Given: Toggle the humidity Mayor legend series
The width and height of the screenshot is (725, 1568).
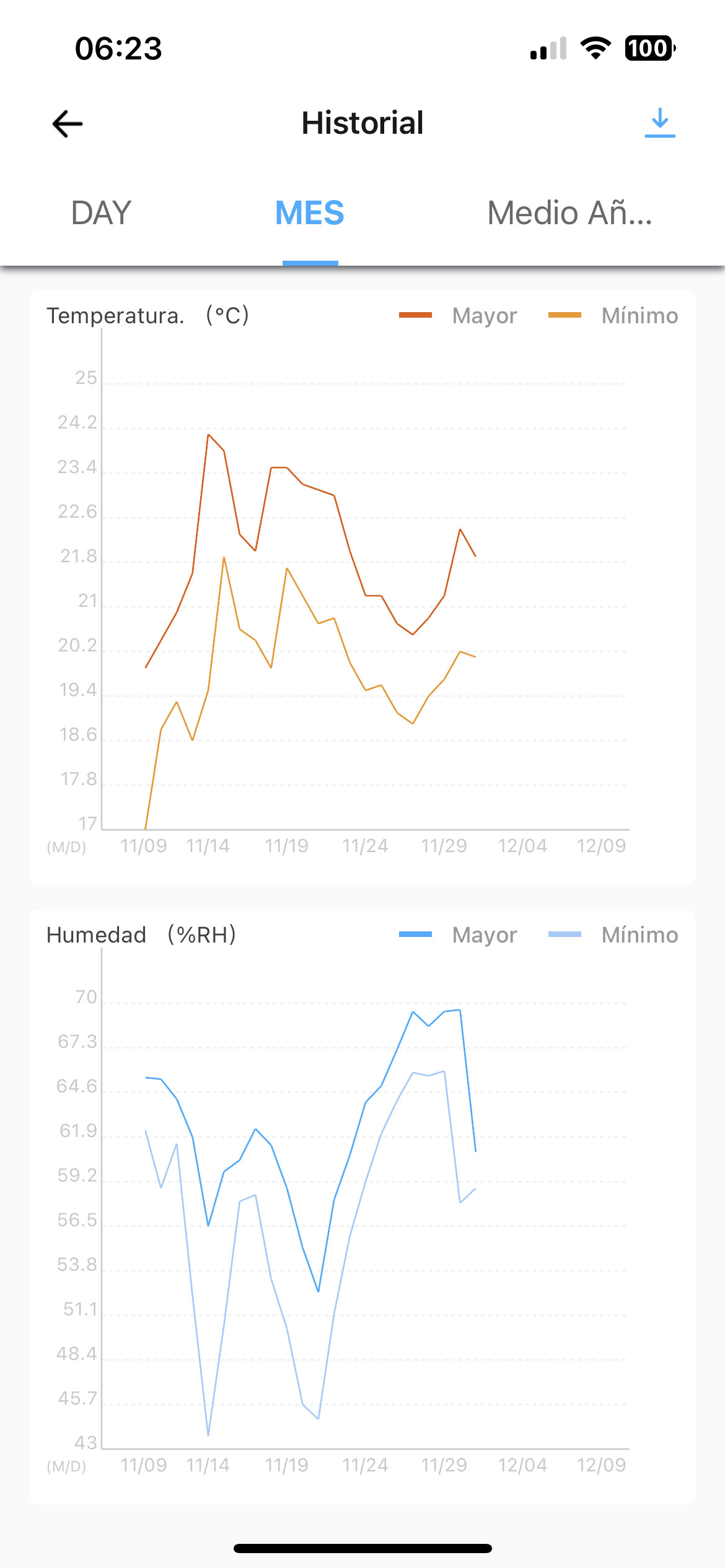Looking at the screenshot, I should point(458,934).
